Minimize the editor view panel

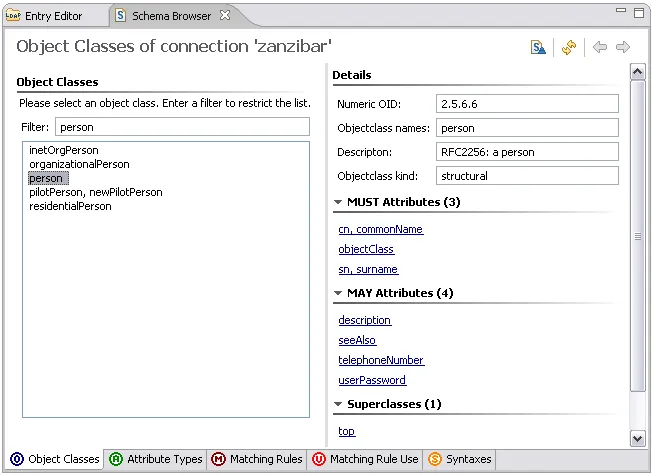(x=621, y=10)
